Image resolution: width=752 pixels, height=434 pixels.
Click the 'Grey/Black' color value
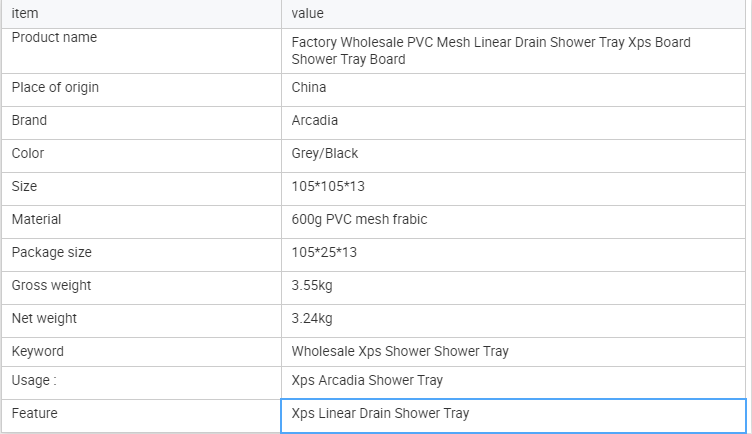coord(325,153)
